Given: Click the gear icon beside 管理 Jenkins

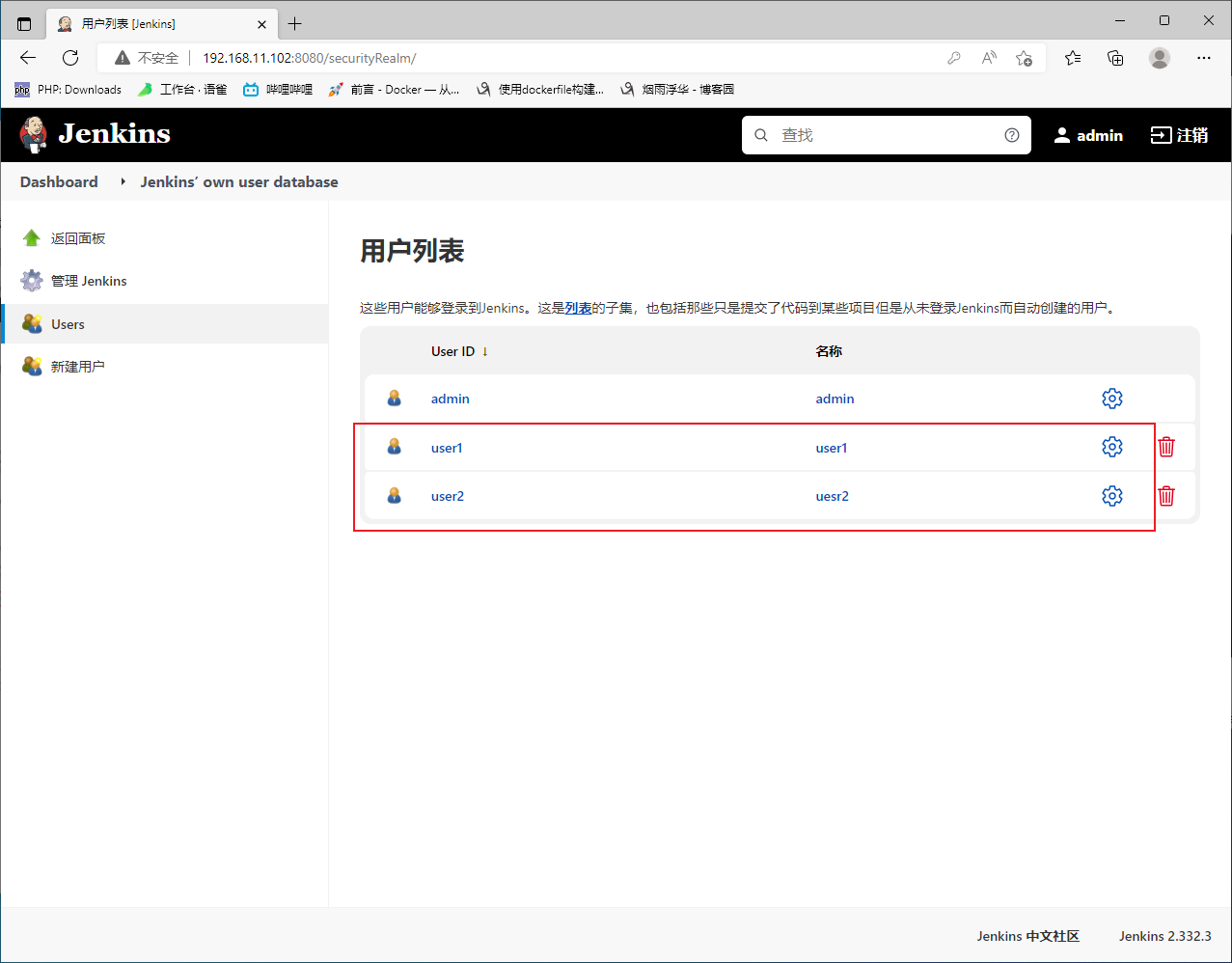Looking at the screenshot, I should 32,281.
